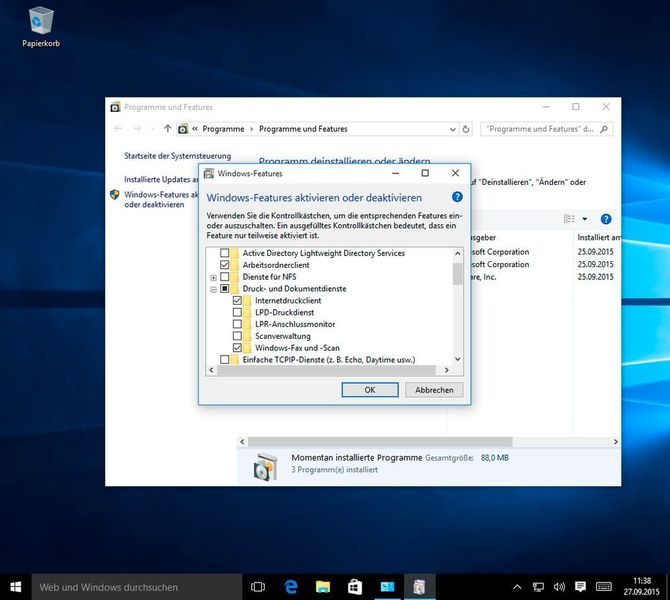Click the Windows-Features aktivieren oder deaktivieren link
Screen dimensions: 670x600
click(x=161, y=200)
